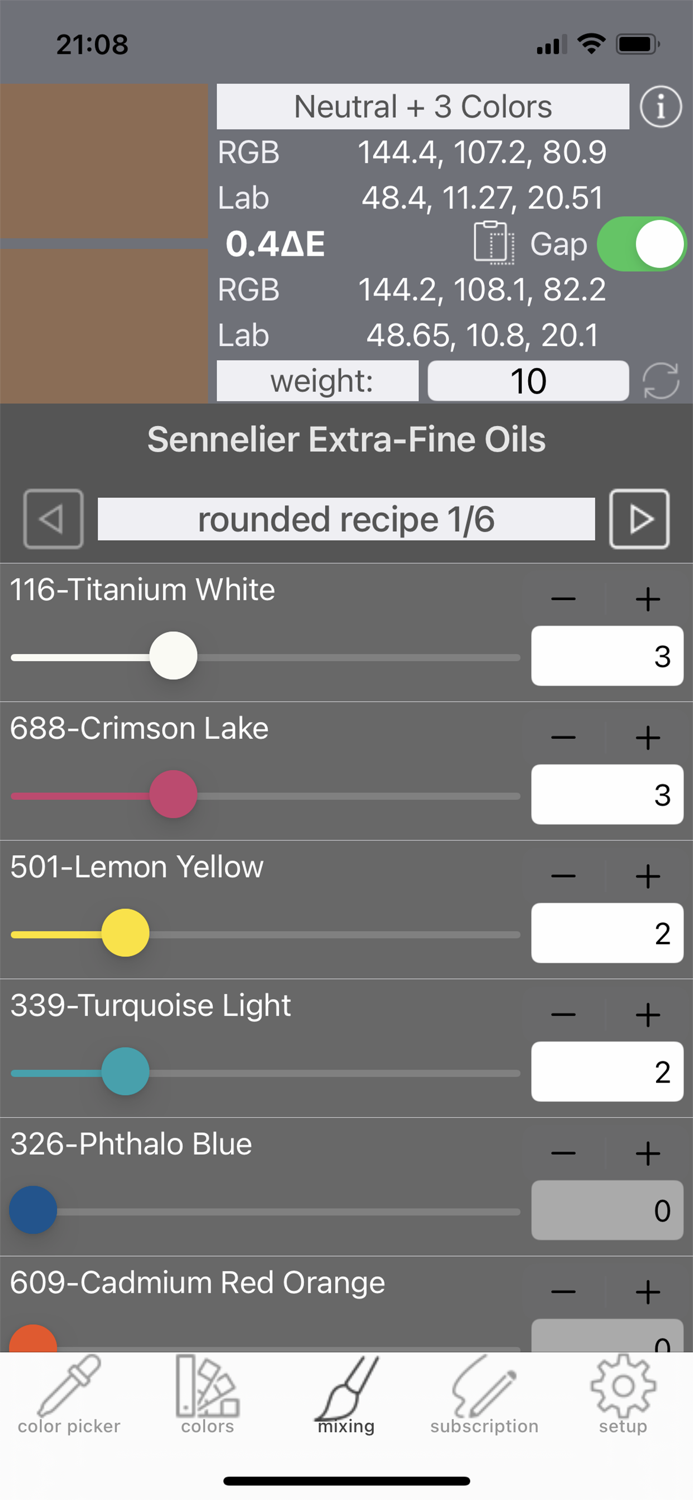693x1500 pixels.
Task: Open the setup gear tab
Action: (622, 1390)
